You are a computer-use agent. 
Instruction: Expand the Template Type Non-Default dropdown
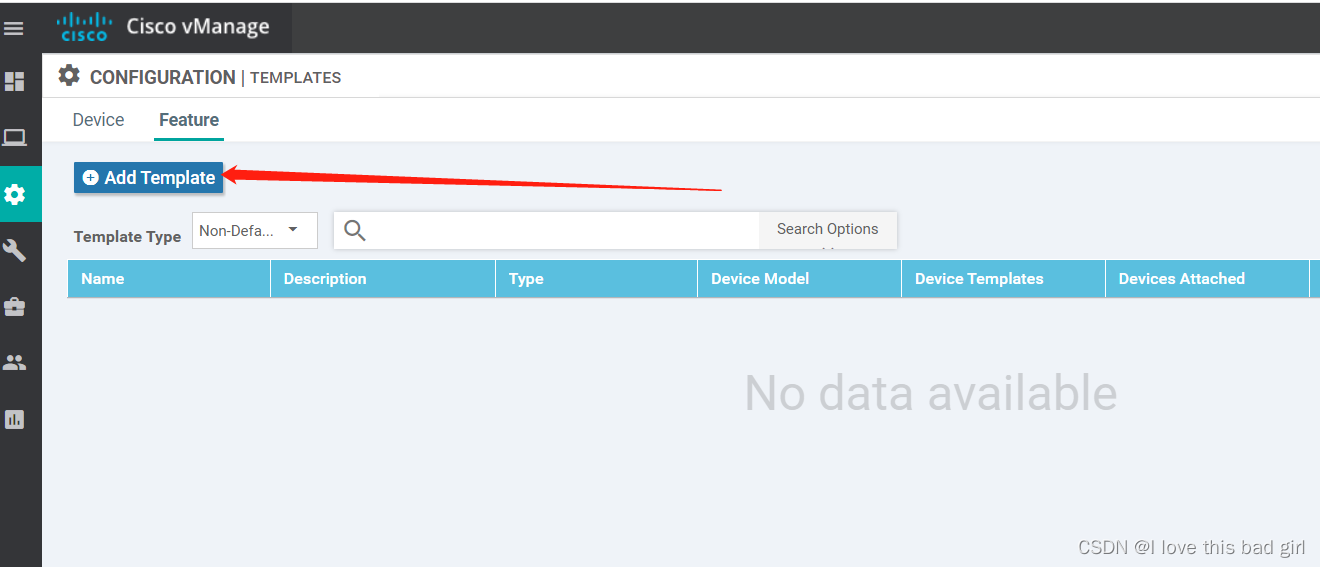tap(254, 230)
